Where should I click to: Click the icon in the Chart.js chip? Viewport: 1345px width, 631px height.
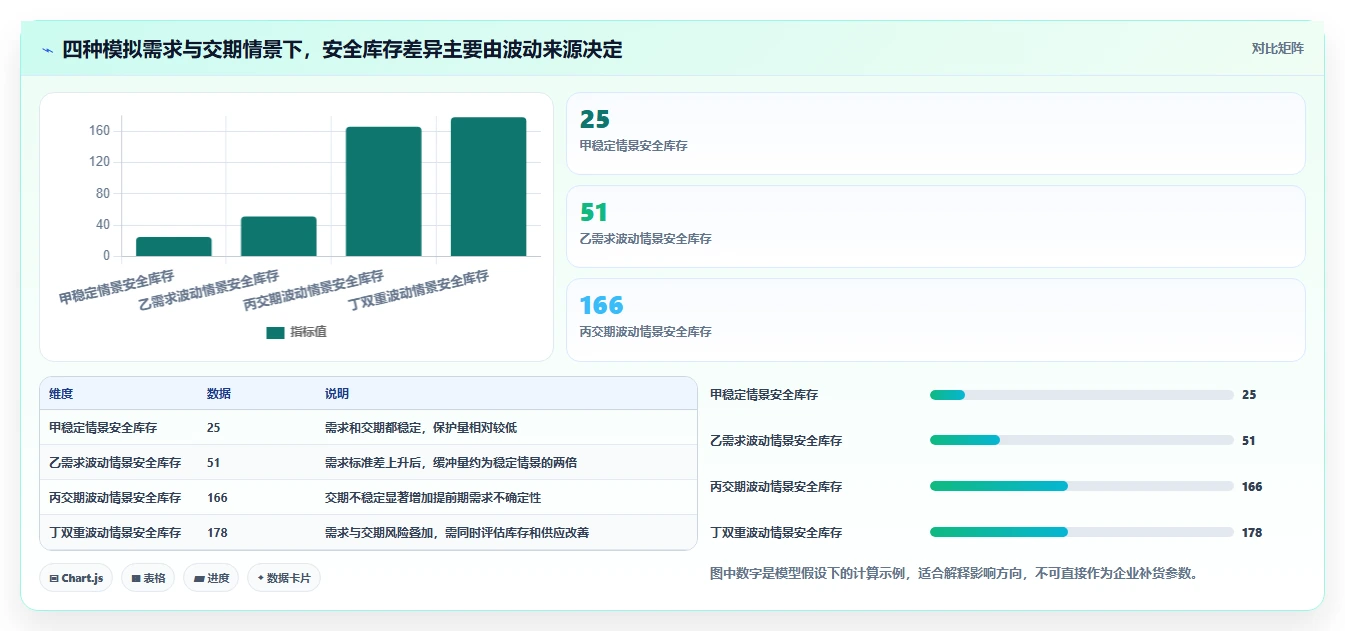click(x=54, y=578)
